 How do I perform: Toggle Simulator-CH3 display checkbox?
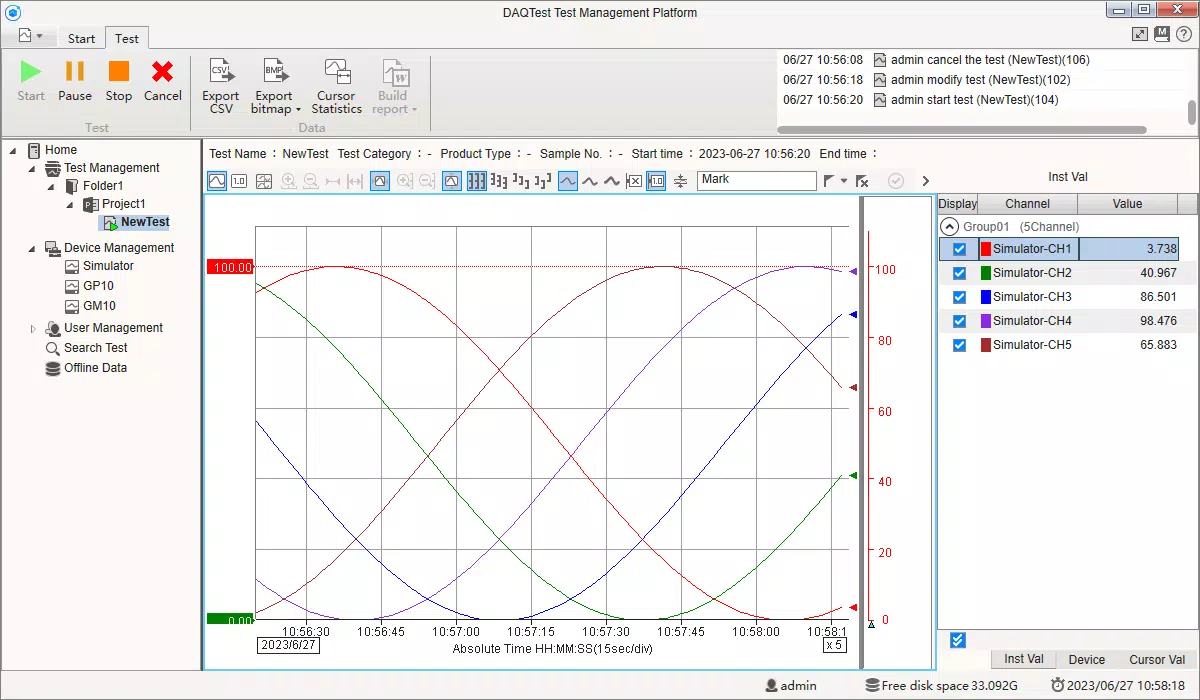(x=960, y=297)
